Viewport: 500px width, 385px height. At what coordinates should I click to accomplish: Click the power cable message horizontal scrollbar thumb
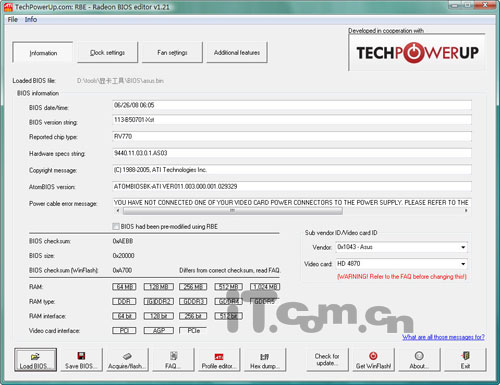pos(233,211)
